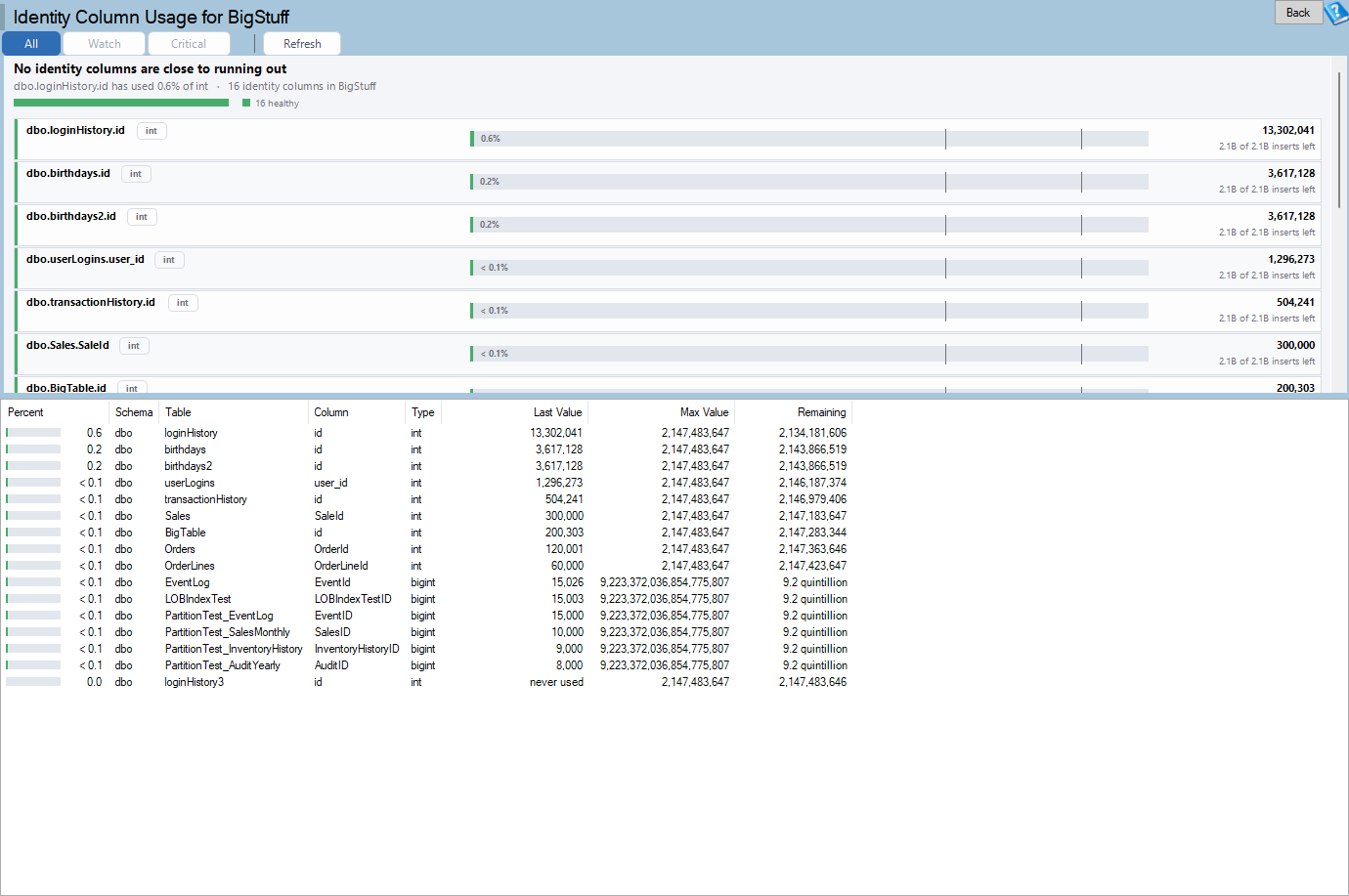
Task: Click the Refresh button
Action: tap(302, 44)
